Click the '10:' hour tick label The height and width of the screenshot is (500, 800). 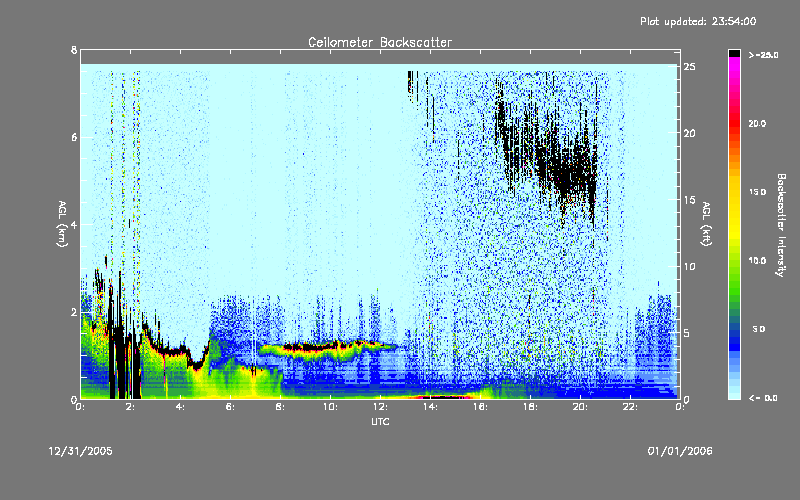pyautogui.click(x=331, y=407)
